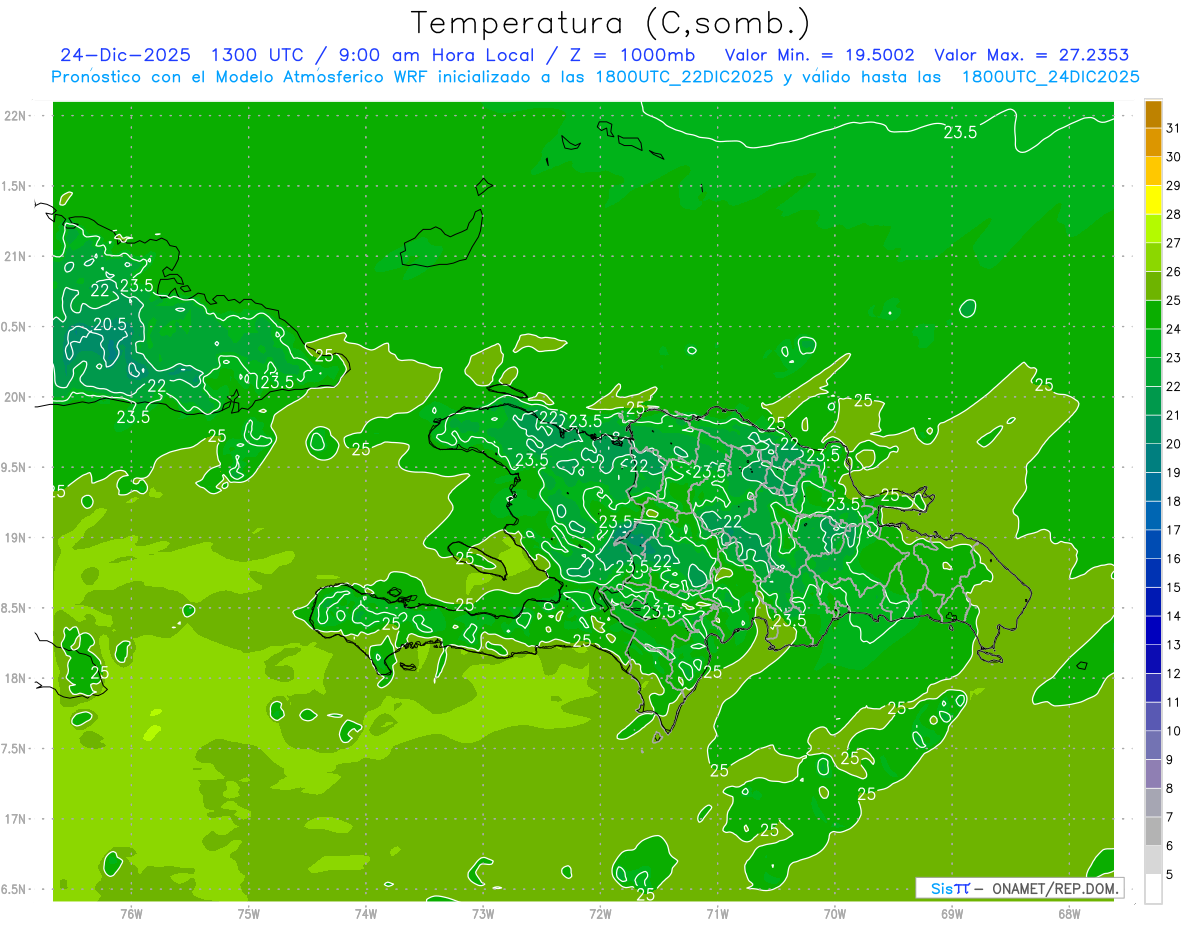Click the 'Valor Max. = 27.2353' value
The width and height of the screenshot is (1200, 927).
click(1032, 55)
